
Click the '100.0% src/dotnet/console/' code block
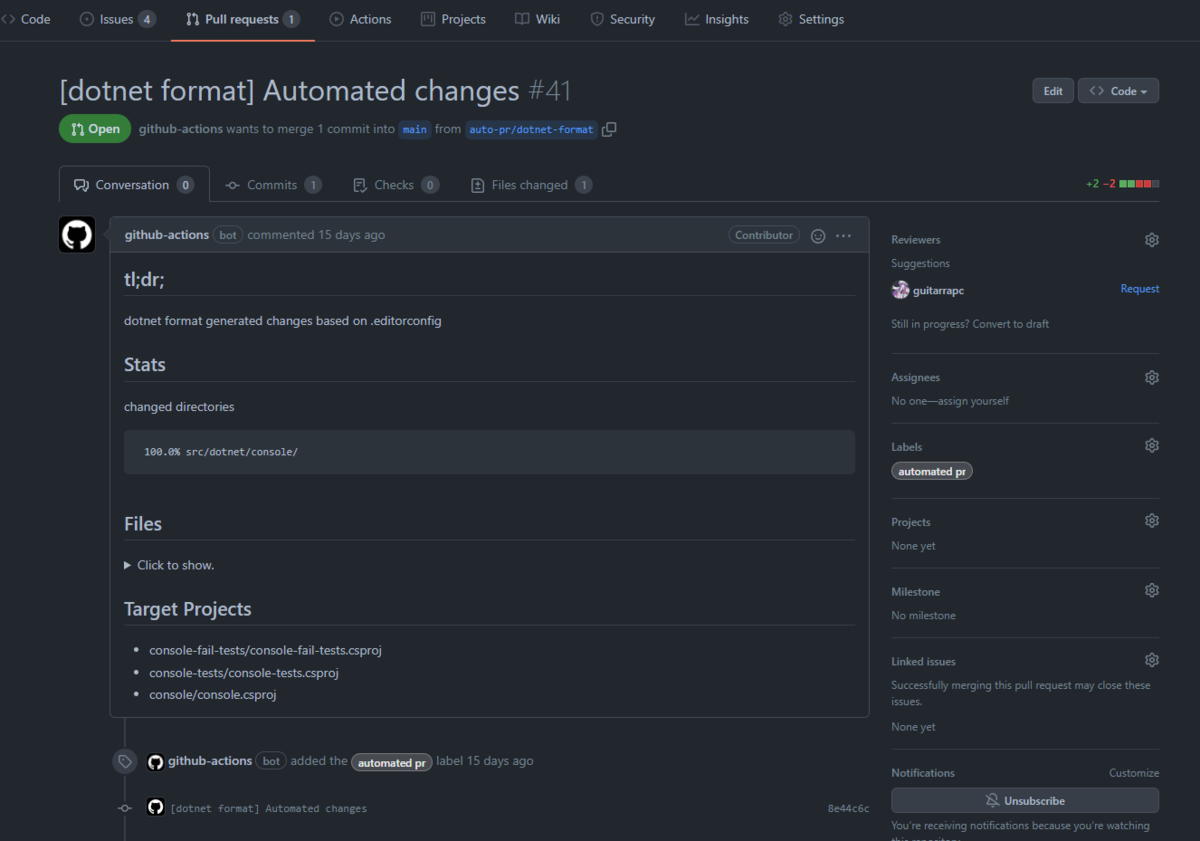click(489, 452)
